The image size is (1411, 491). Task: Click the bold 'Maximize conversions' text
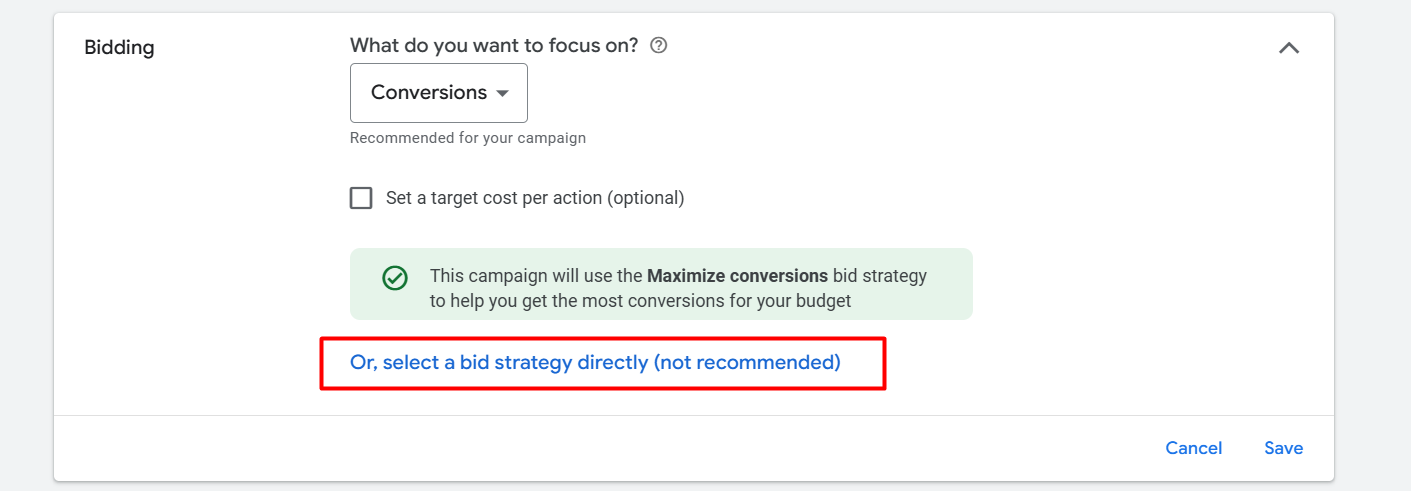(x=737, y=275)
